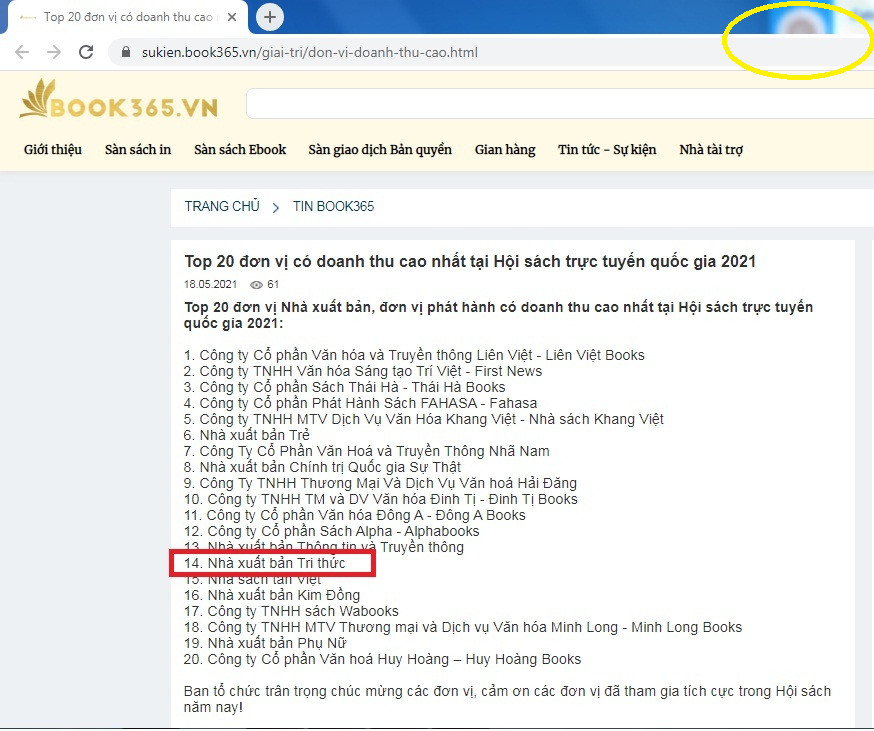Click the browser back arrow

22,52
